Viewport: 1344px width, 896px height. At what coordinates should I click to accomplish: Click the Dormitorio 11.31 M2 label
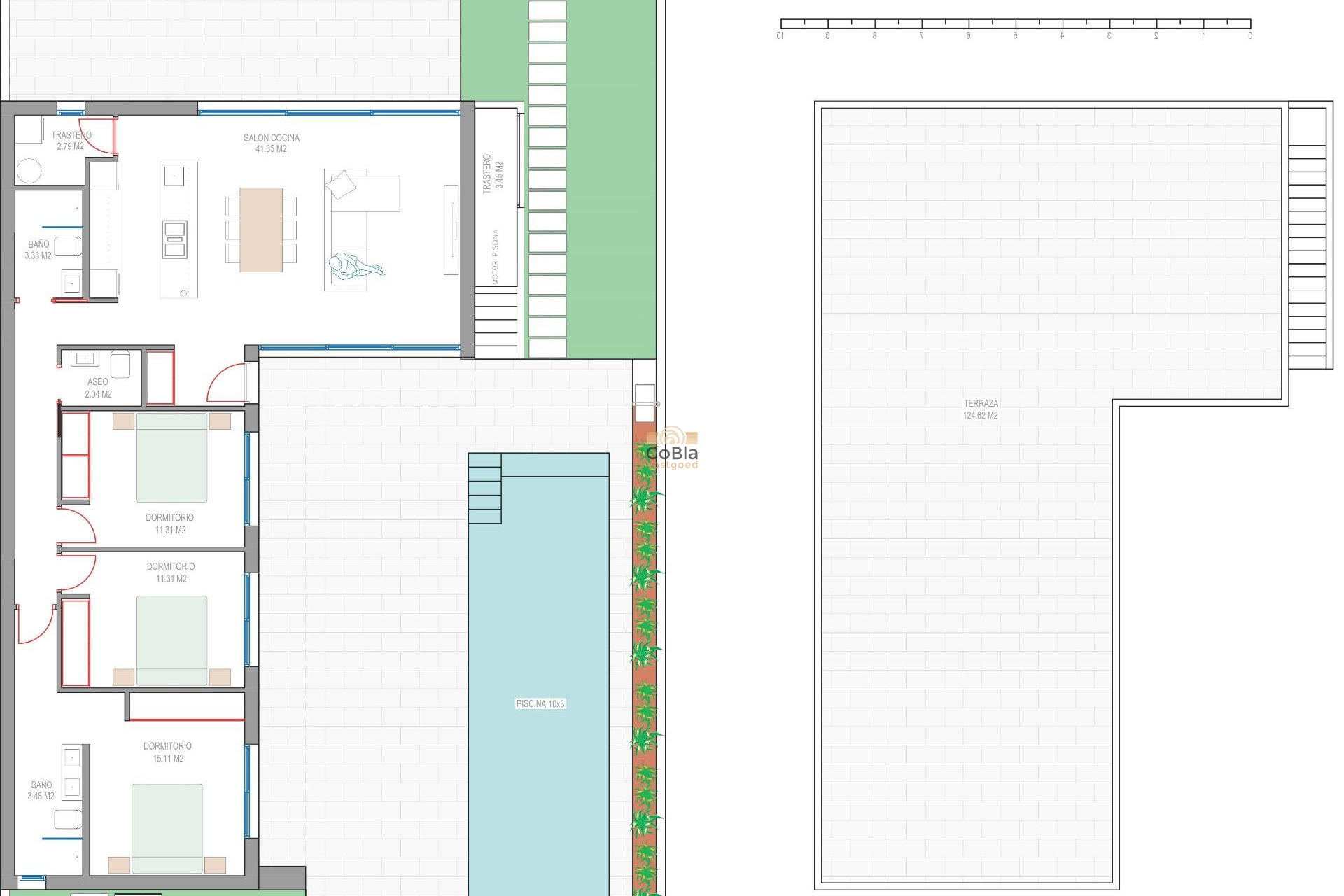tap(168, 522)
